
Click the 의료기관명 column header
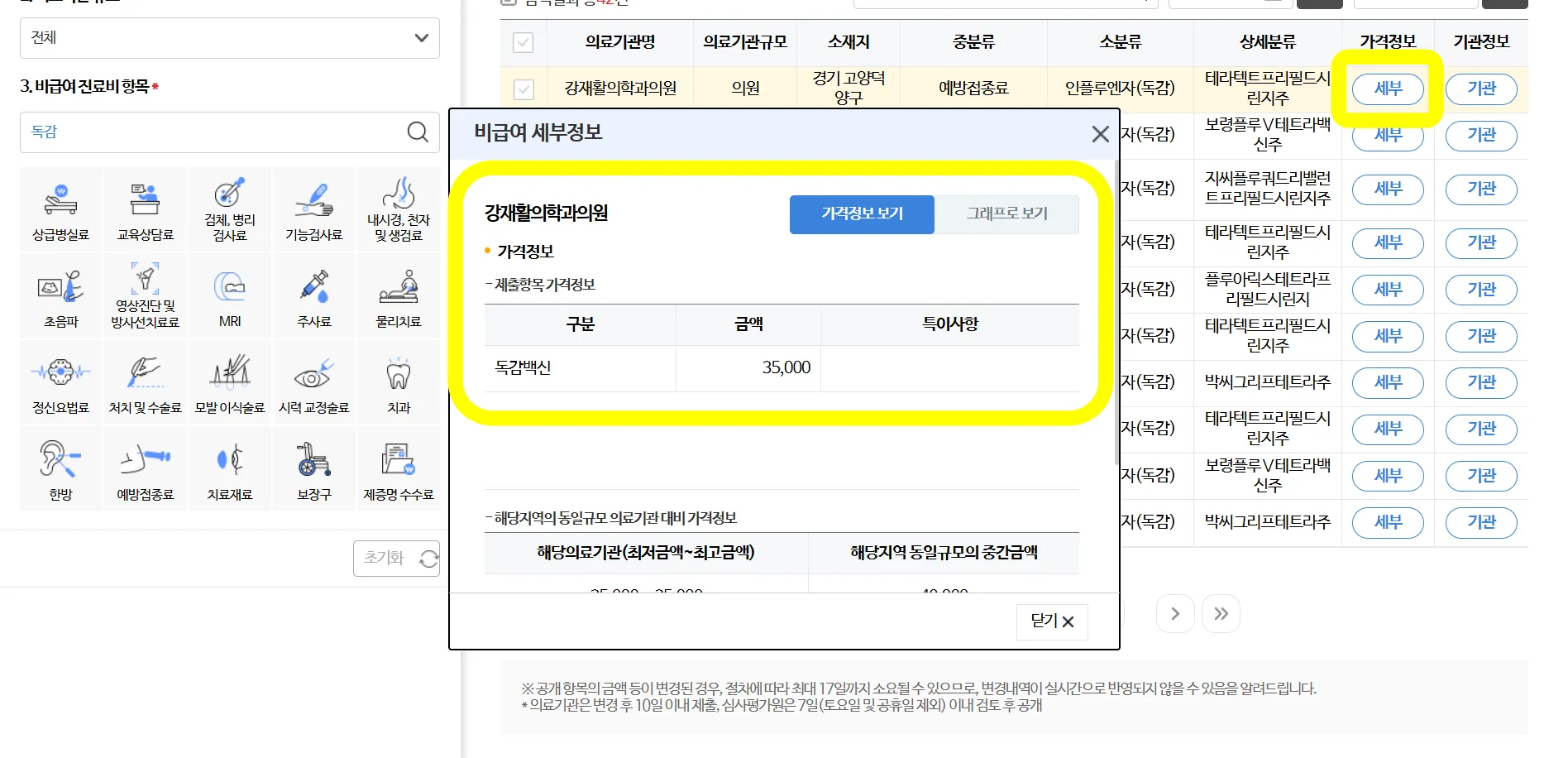(x=619, y=42)
